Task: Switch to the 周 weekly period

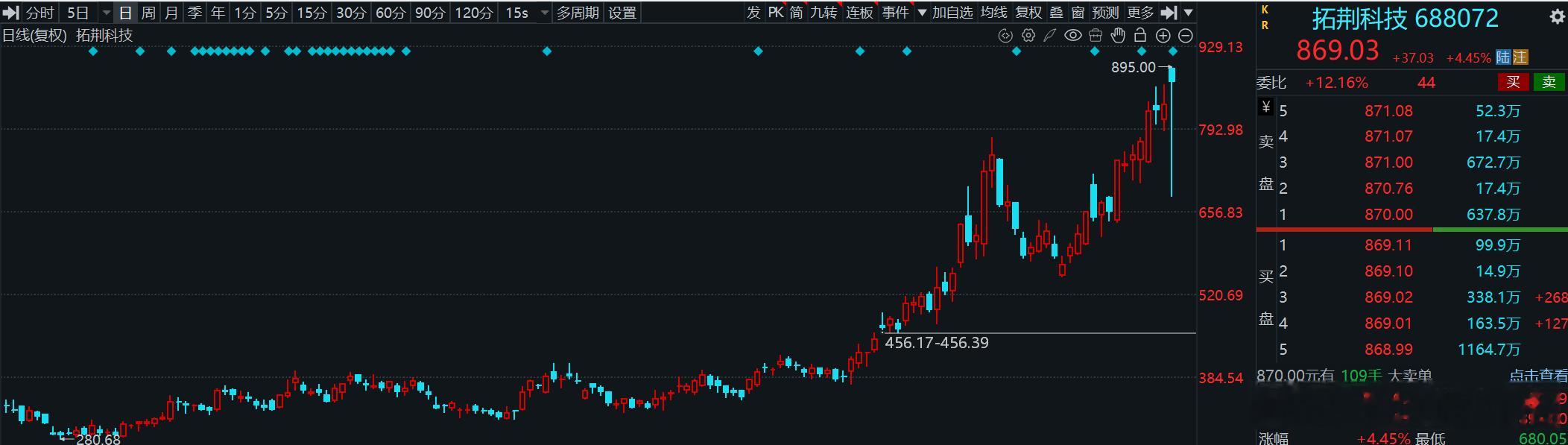Action: tap(148, 13)
